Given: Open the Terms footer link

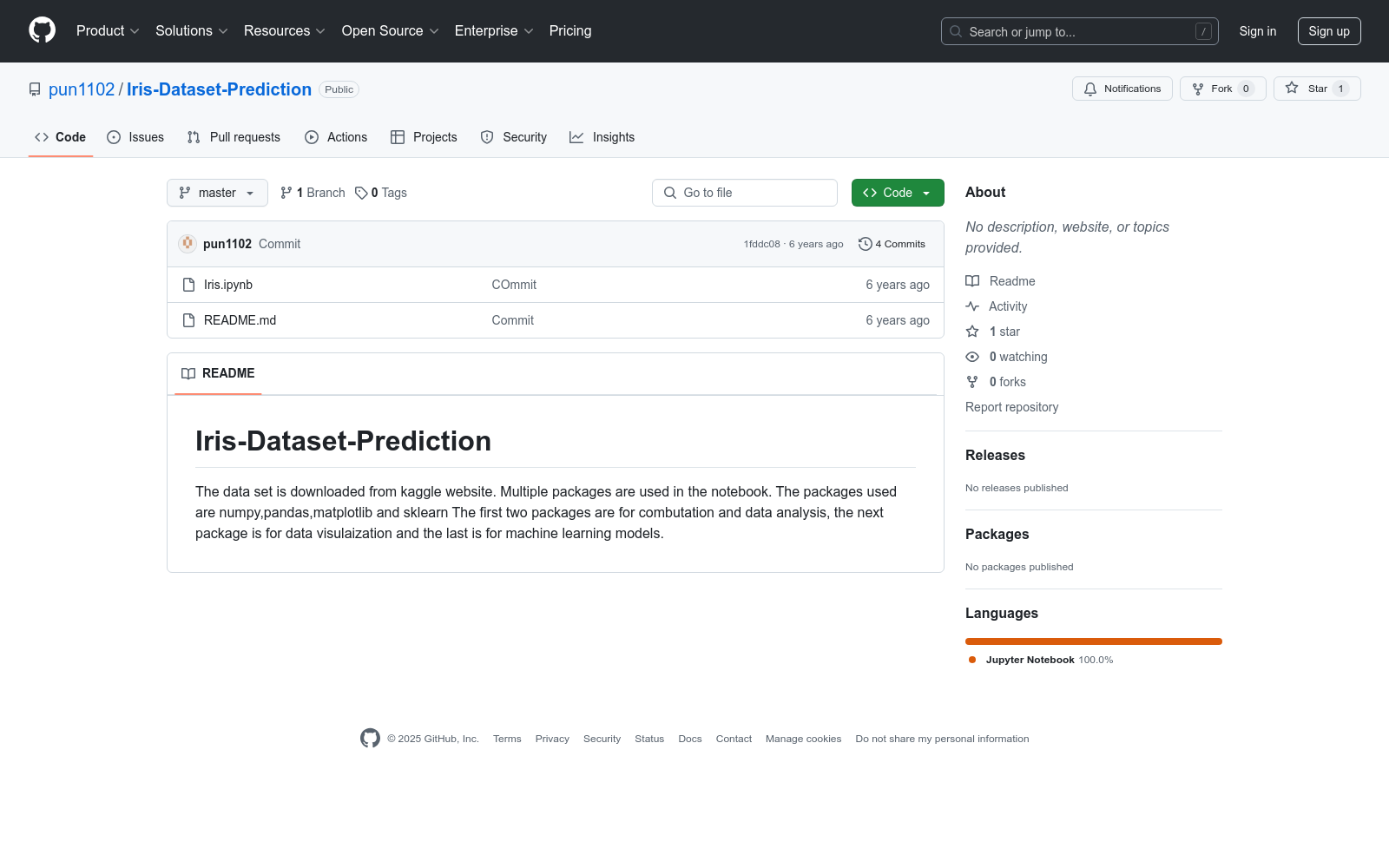Looking at the screenshot, I should [x=507, y=739].
